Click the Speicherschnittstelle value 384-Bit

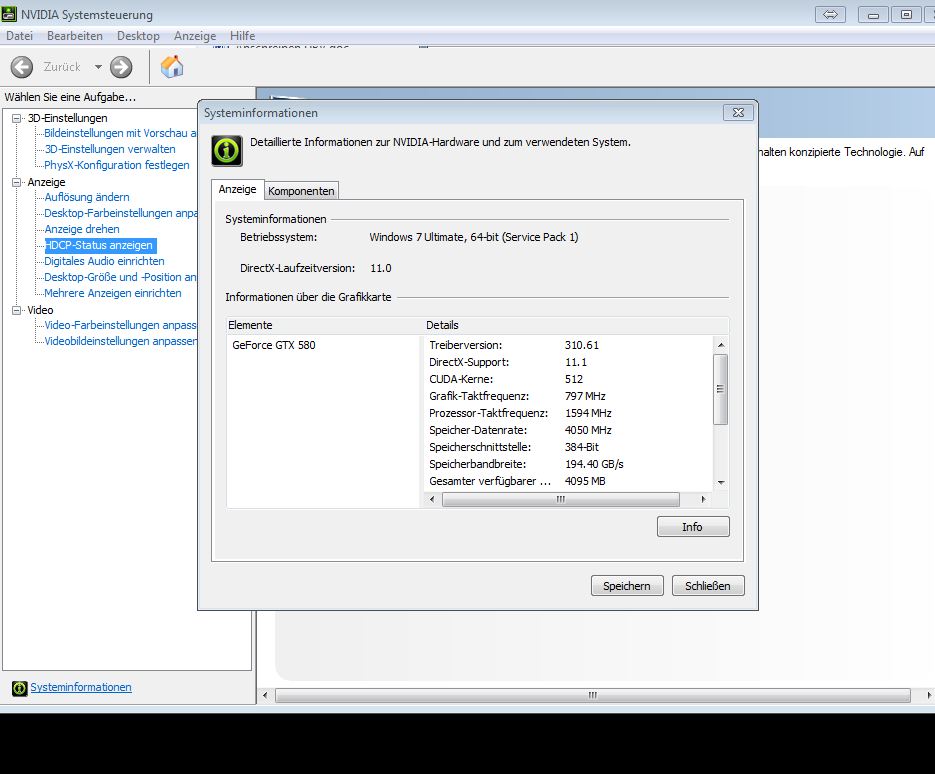tap(581, 447)
